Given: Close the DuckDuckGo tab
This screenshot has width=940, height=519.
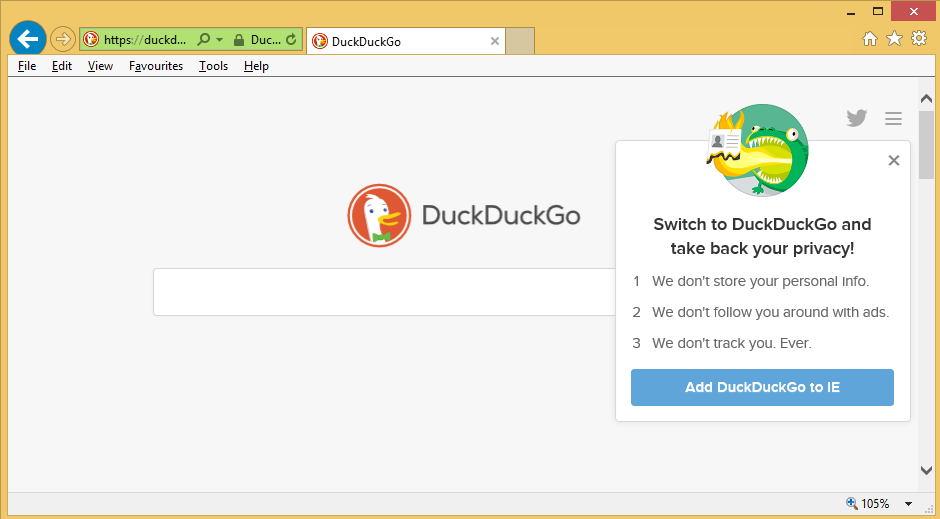Looking at the screenshot, I should point(495,41).
